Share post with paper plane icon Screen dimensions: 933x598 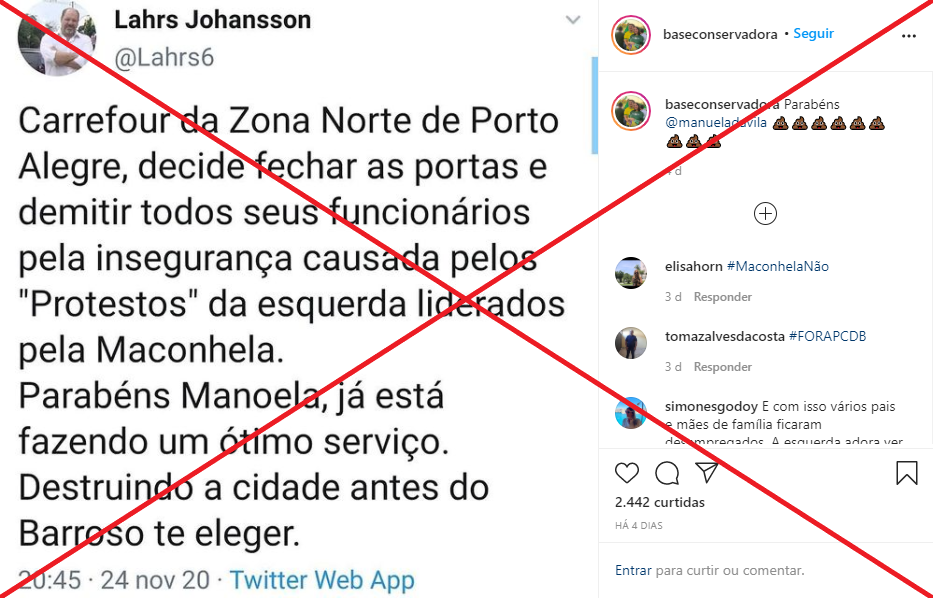[x=707, y=472]
